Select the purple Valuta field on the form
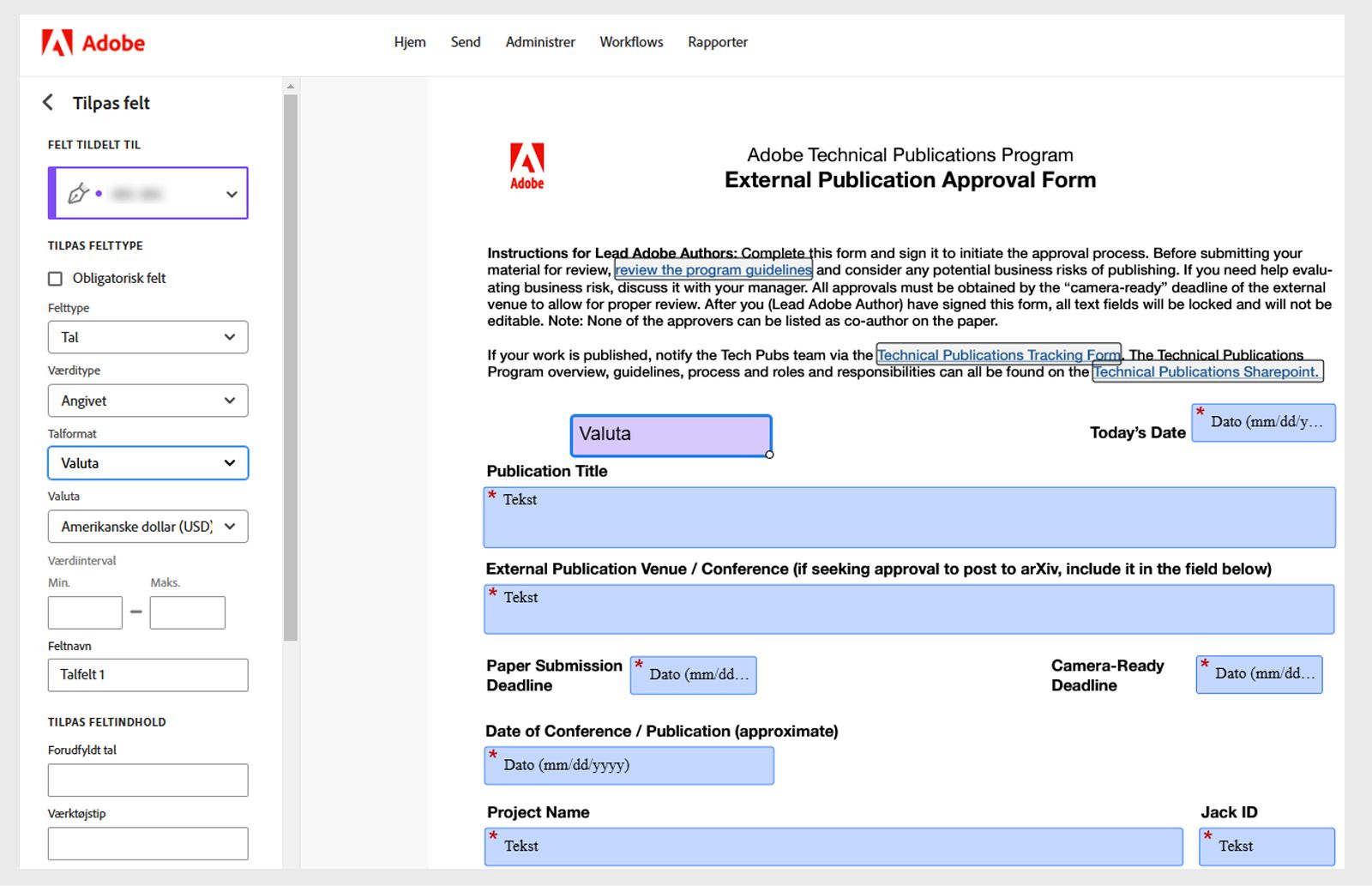The width and height of the screenshot is (1372, 886). (671, 435)
